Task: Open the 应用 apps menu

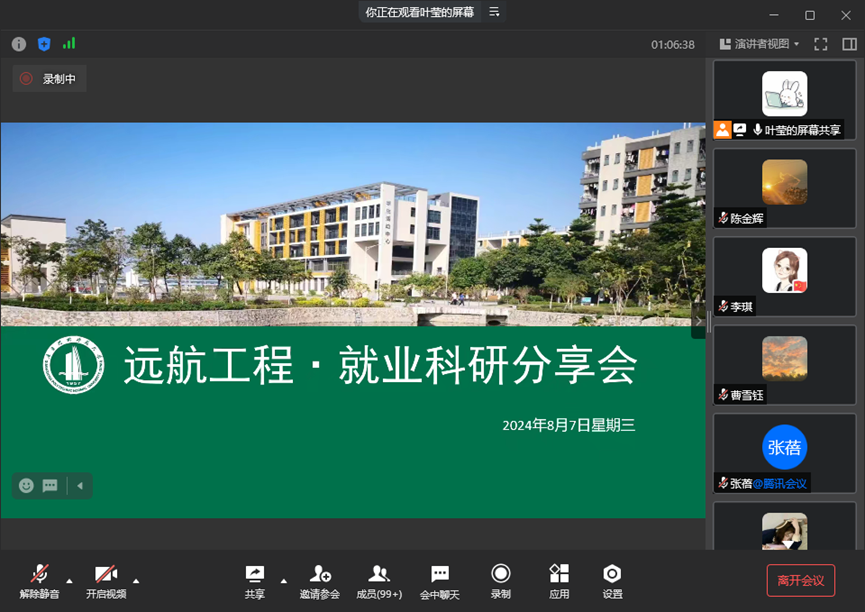Action: pyautogui.click(x=559, y=581)
